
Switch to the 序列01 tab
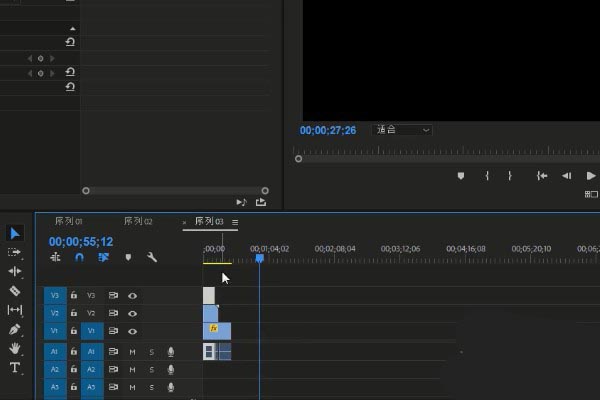click(x=68, y=221)
